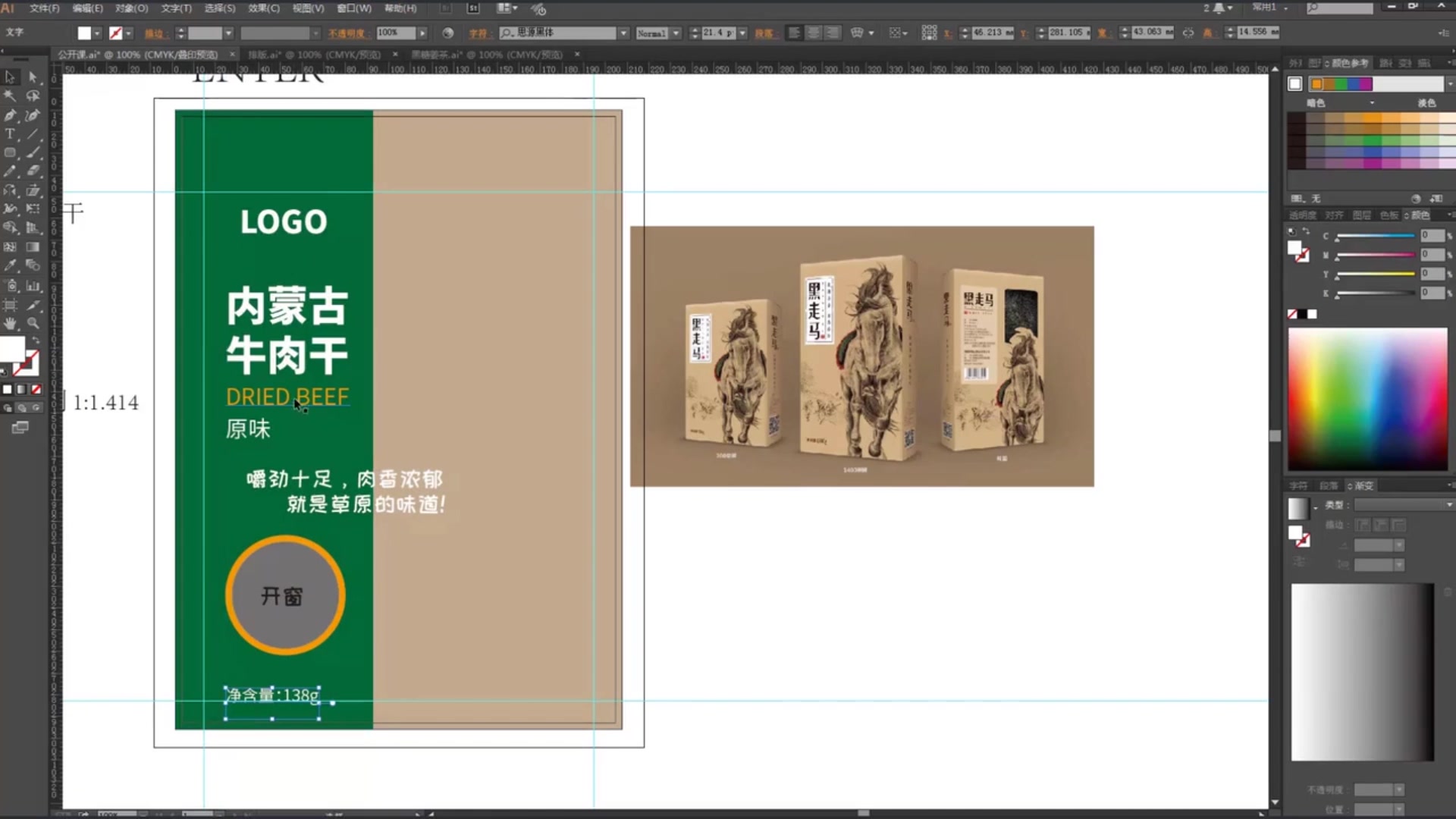Open the fill color dropdown in control bar
The image size is (1456, 819).
click(97, 33)
